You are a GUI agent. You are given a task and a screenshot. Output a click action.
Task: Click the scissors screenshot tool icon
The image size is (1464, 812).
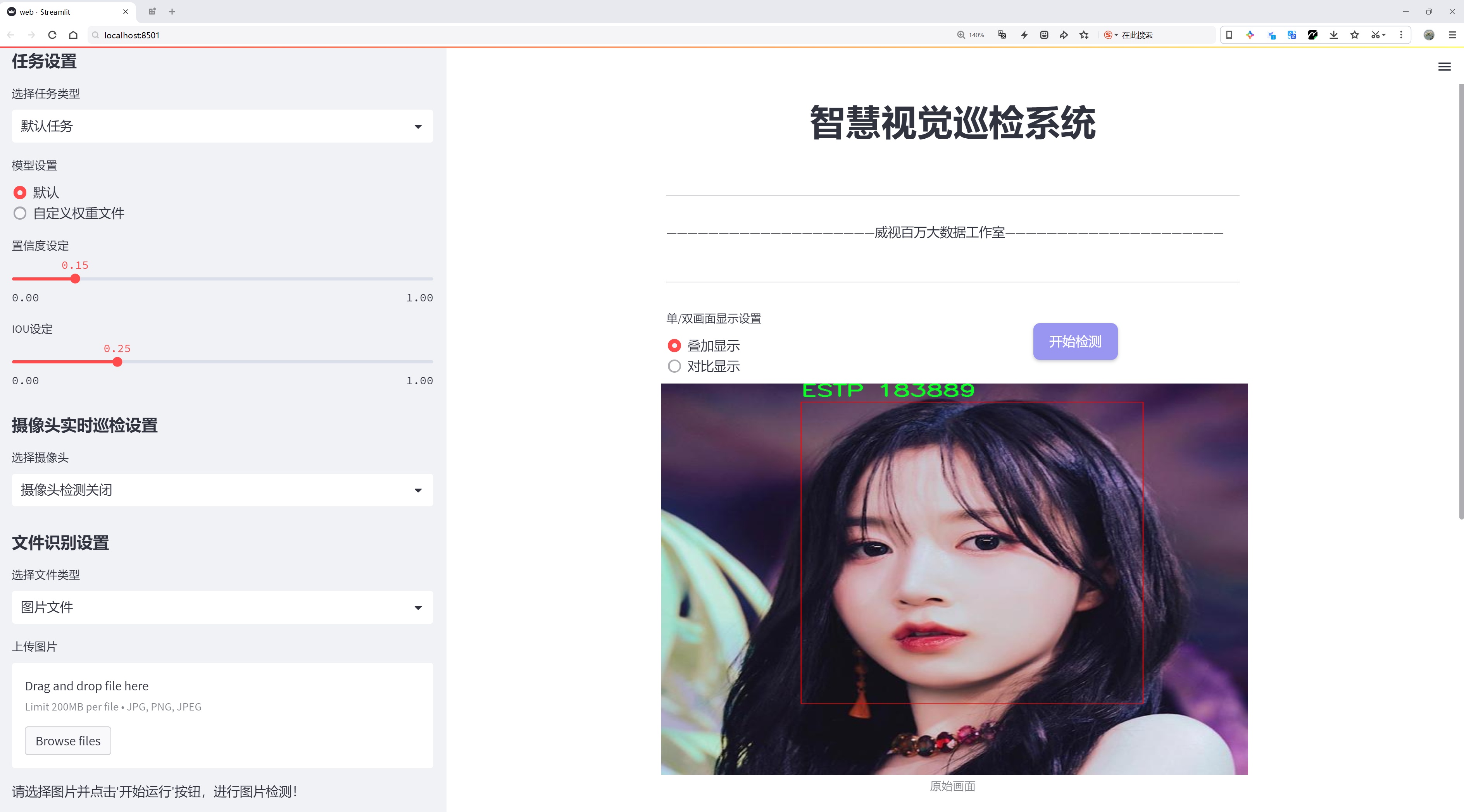pos(1374,35)
